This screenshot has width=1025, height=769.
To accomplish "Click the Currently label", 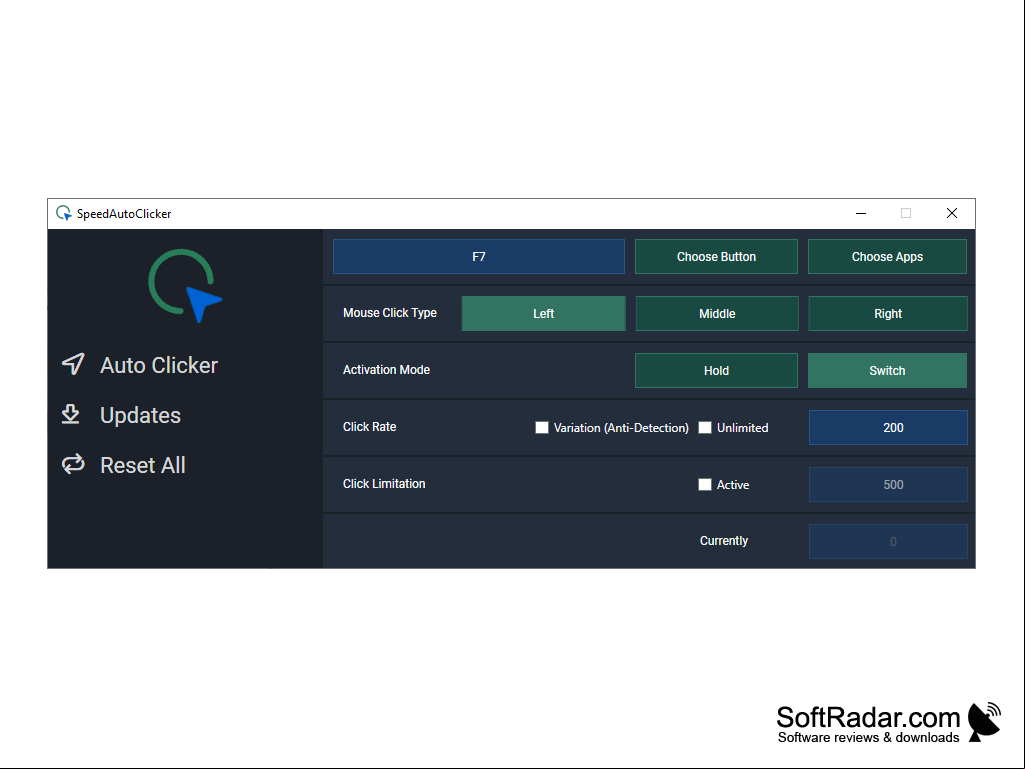I will click(x=724, y=541).
